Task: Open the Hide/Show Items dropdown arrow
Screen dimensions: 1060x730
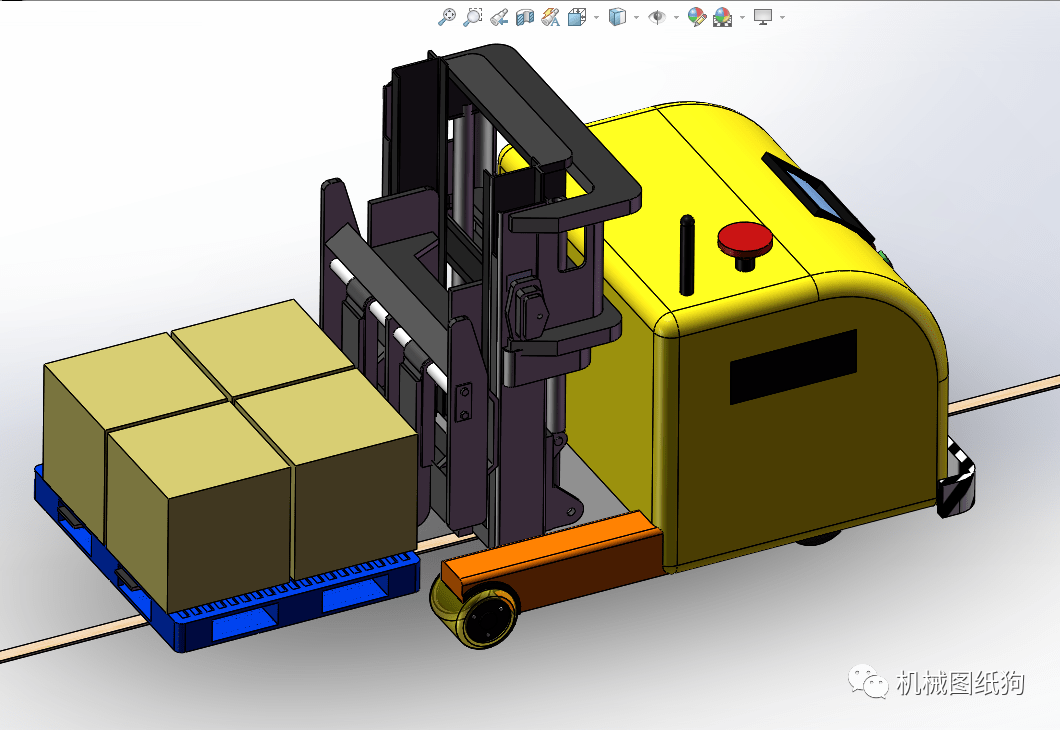Action: 676,17
